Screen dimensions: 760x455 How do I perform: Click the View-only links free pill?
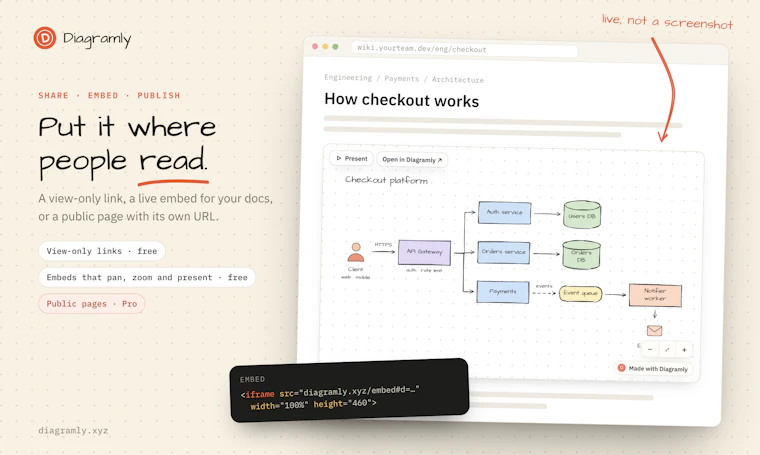pyautogui.click(x=102, y=251)
